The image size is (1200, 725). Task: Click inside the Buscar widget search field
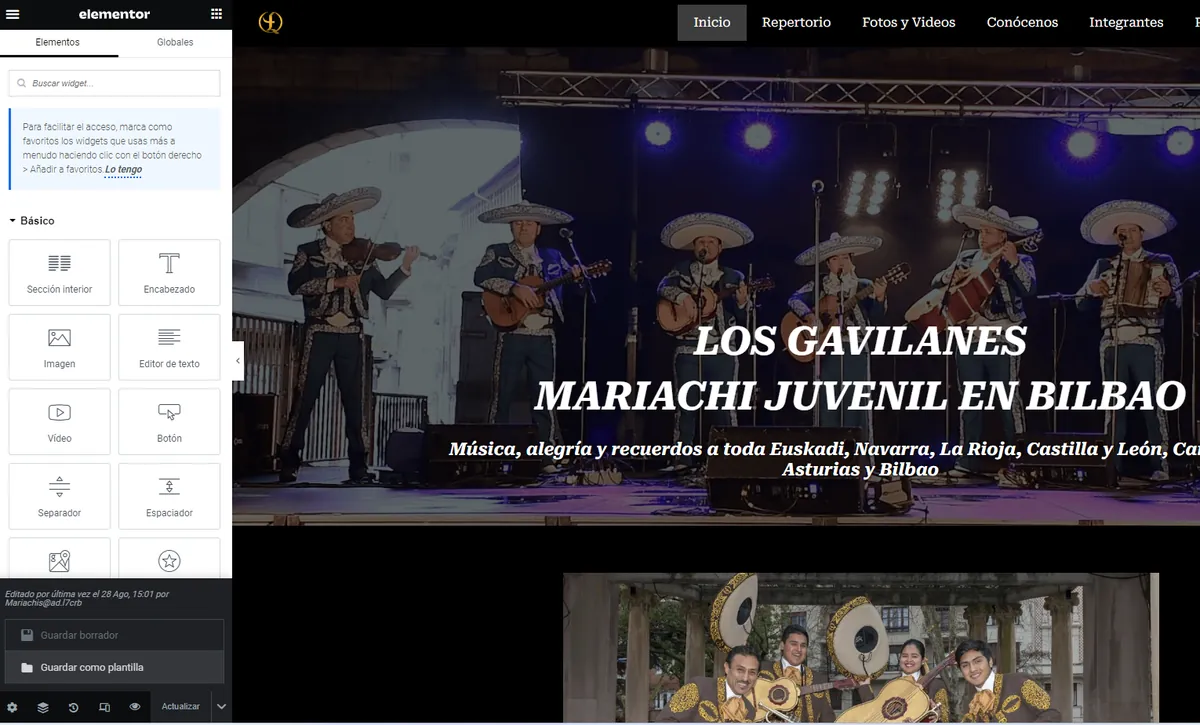tap(114, 83)
